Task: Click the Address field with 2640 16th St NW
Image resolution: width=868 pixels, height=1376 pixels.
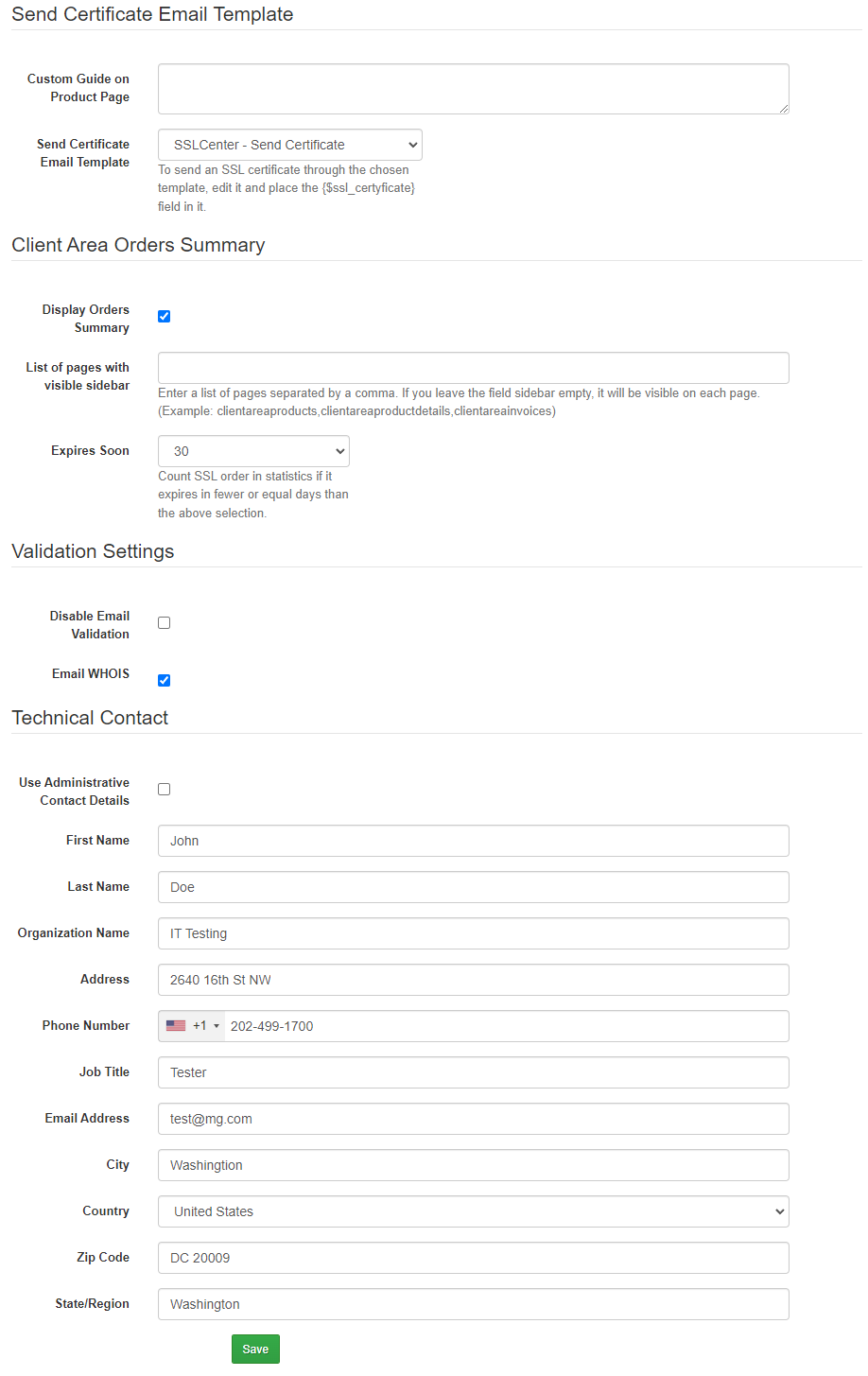Action: [x=473, y=980]
